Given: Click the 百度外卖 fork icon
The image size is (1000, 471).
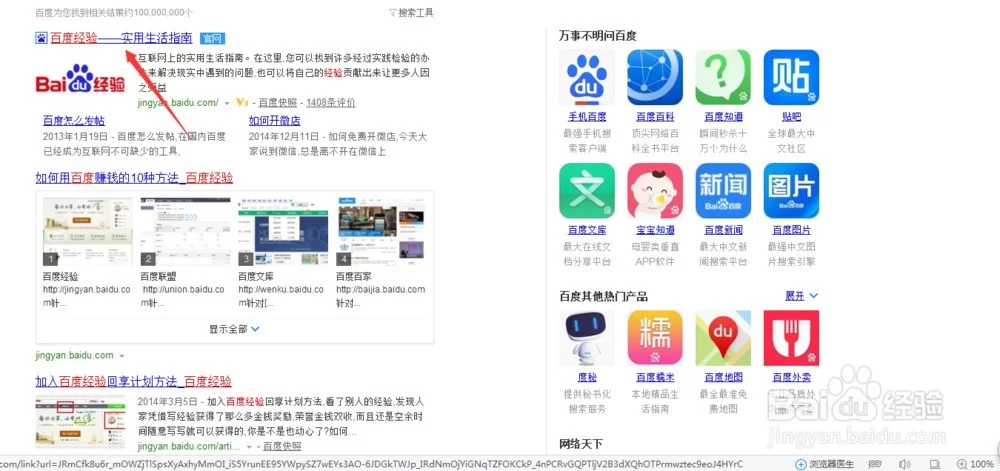Looking at the screenshot, I should click(x=791, y=338).
